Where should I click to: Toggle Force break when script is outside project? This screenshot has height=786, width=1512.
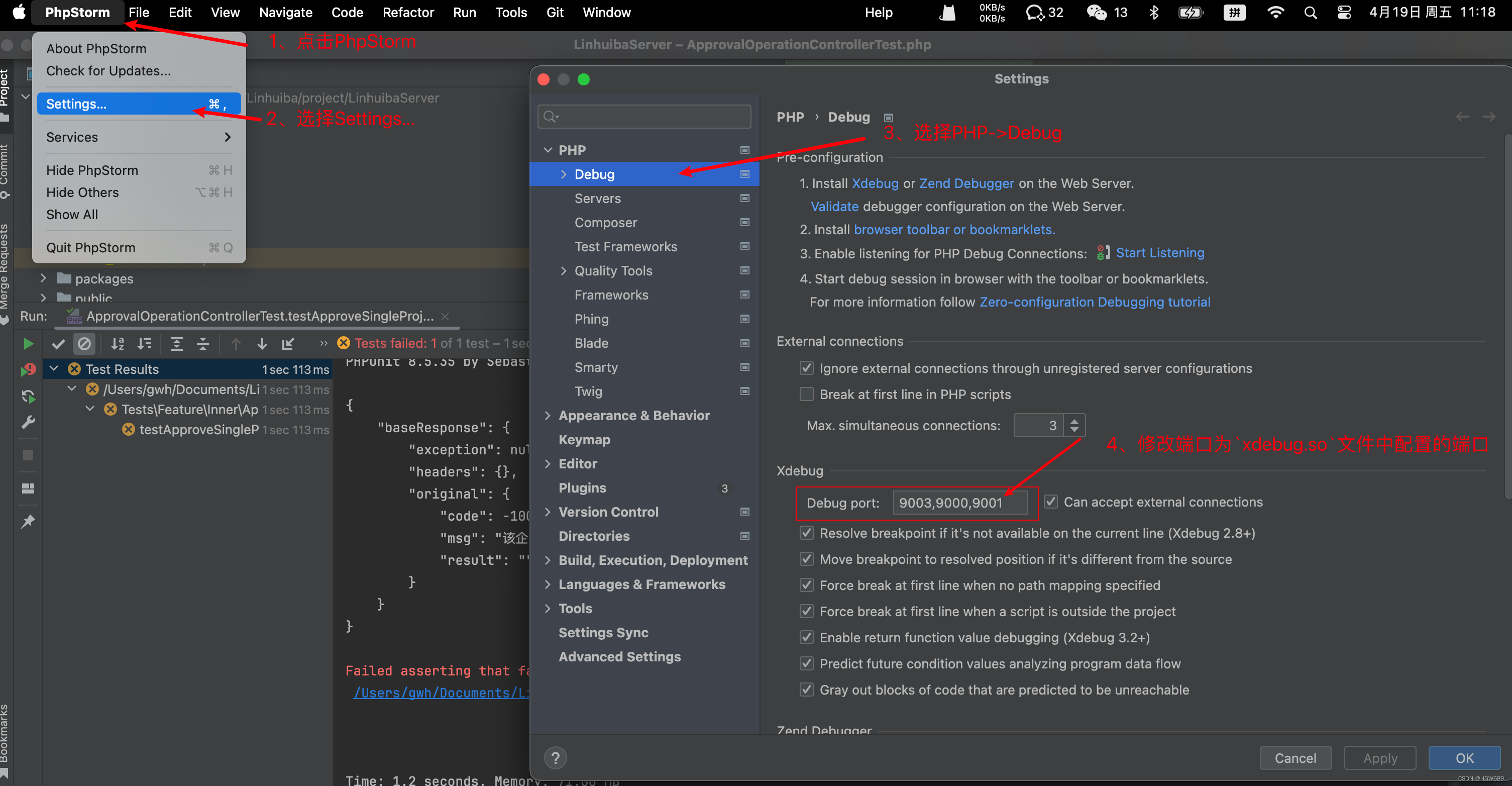pos(806,612)
